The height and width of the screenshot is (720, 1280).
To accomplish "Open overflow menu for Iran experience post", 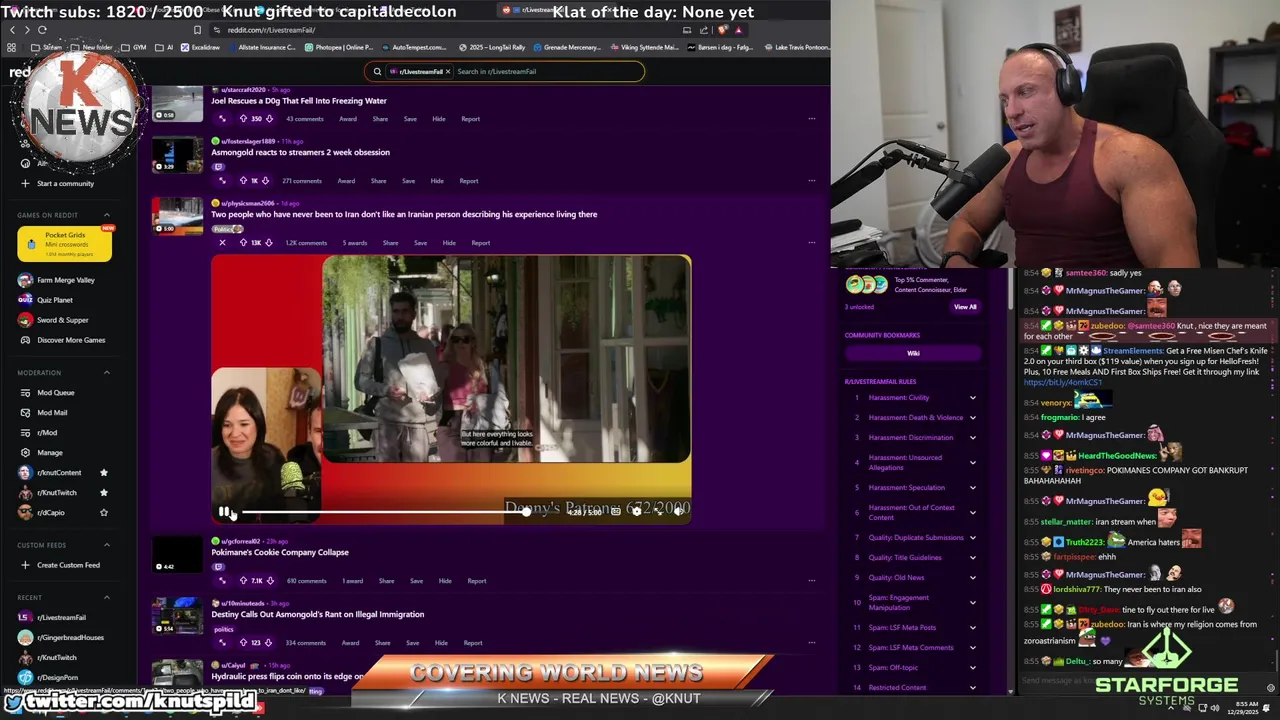I will click(x=811, y=243).
